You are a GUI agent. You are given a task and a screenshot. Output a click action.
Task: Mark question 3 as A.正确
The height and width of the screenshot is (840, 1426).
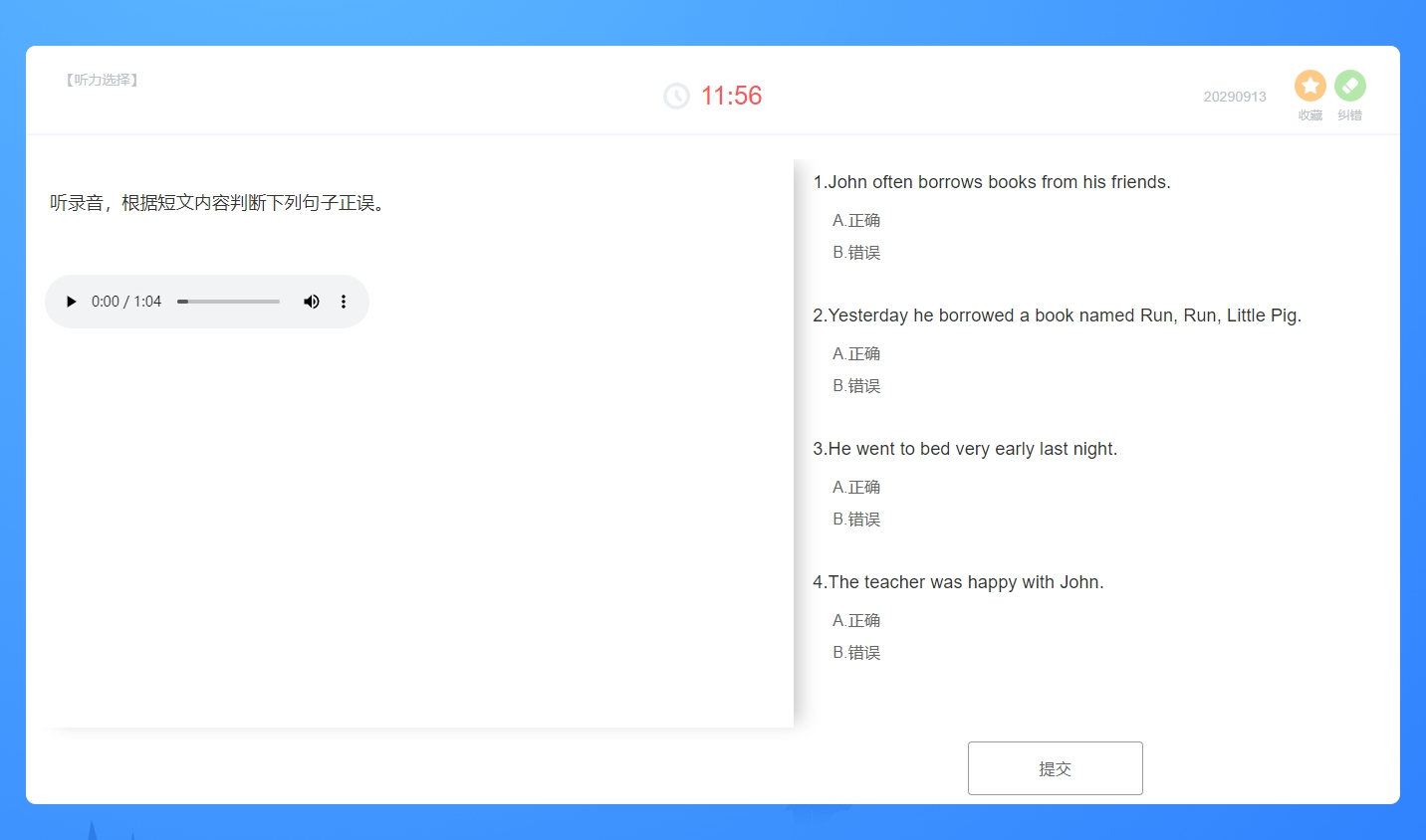(856, 488)
